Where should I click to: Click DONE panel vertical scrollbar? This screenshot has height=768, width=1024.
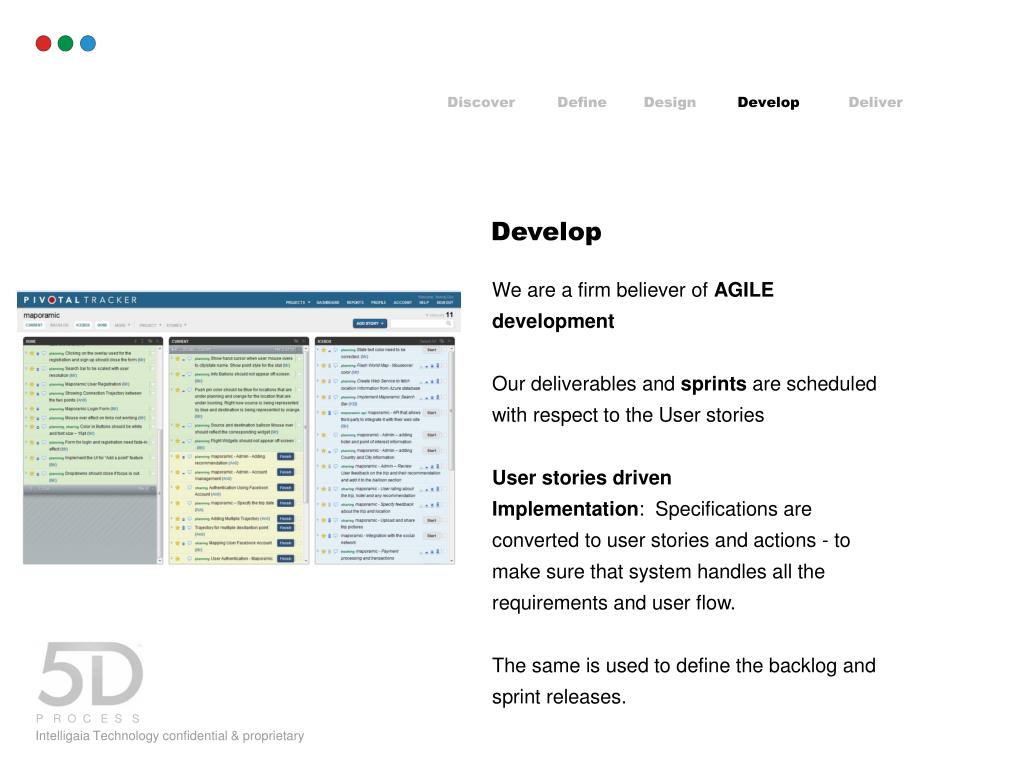click(x=160, y=454)
